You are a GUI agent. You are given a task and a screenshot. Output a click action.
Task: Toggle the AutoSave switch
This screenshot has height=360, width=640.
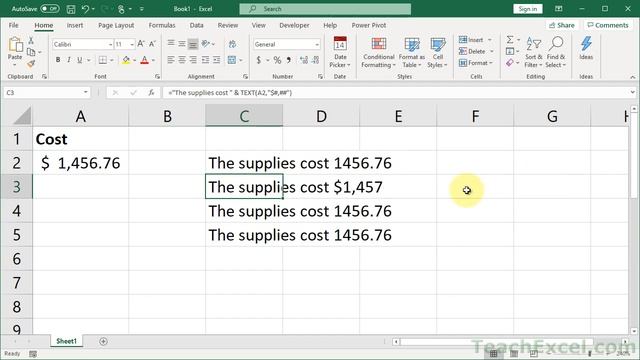(49, 9)
